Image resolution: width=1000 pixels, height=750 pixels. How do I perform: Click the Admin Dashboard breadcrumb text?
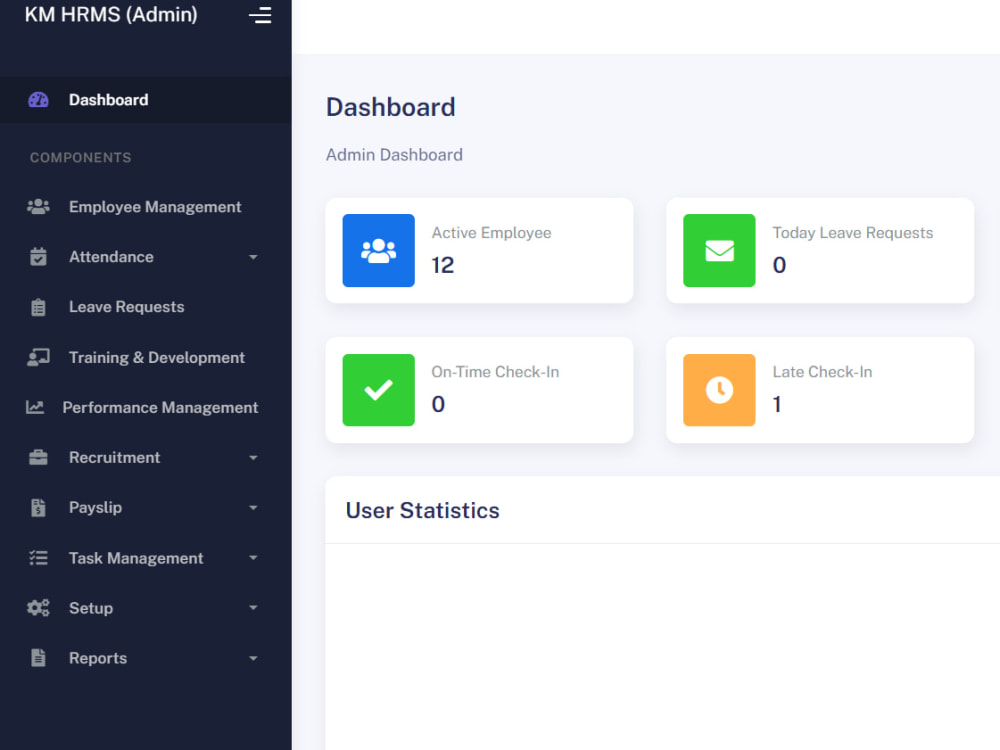coord(394,155)
